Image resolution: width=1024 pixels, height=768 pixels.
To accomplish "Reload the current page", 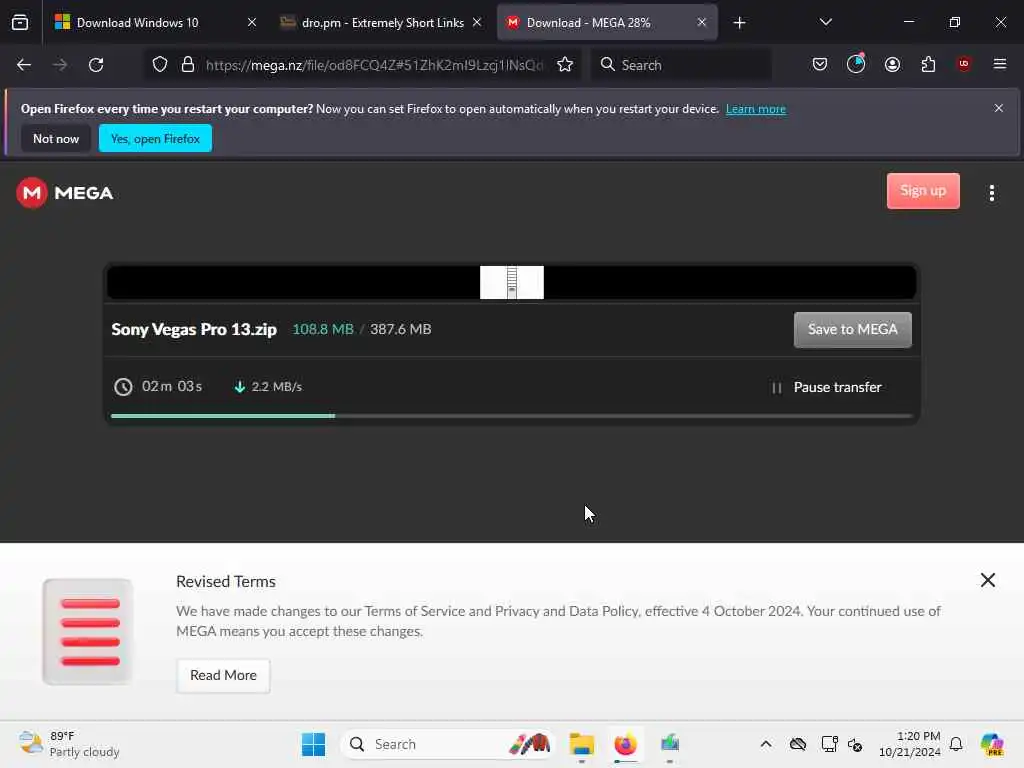I will [x=97, y=65].
